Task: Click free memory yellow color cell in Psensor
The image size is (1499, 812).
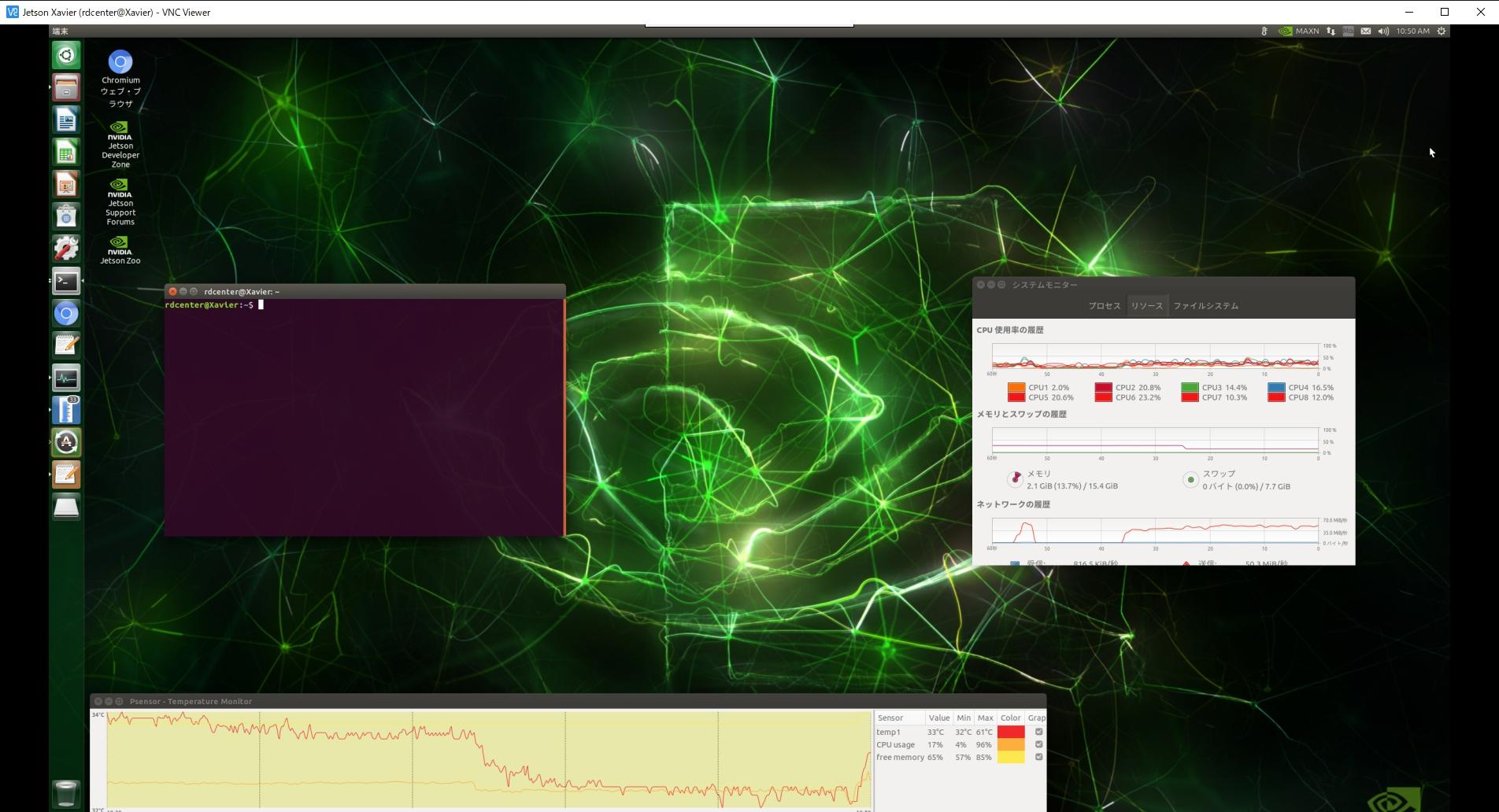Action: [x=1011, y=757]
